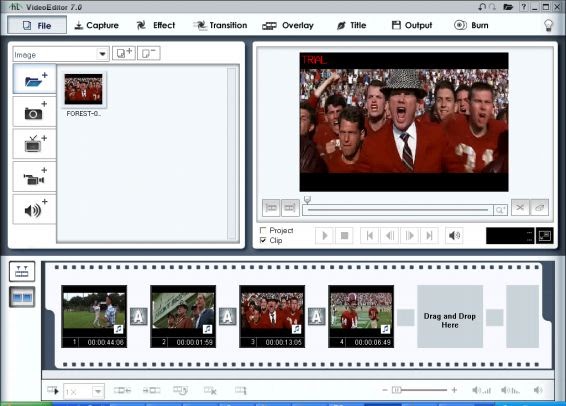Switch to storyboard view mode
The image size is (566, 406).
[x=22, y=297]
